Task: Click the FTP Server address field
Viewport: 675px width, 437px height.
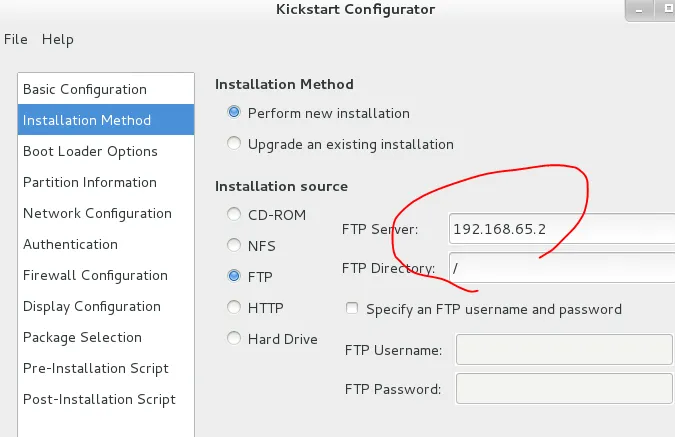Action: pyautogui.click(x=560, y=229)
